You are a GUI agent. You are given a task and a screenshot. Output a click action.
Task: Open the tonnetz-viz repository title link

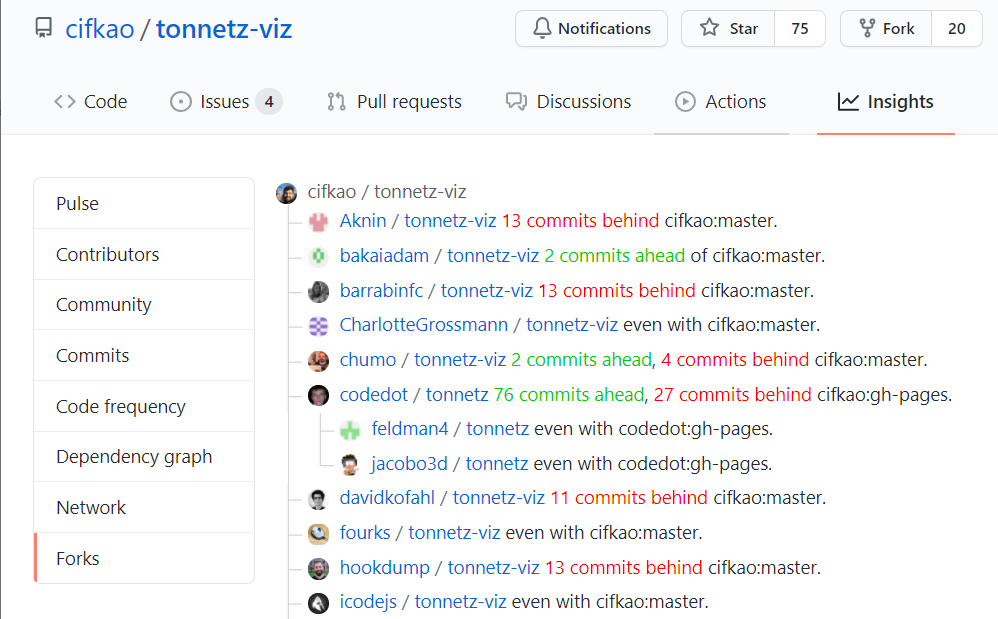tap(224, 29)
